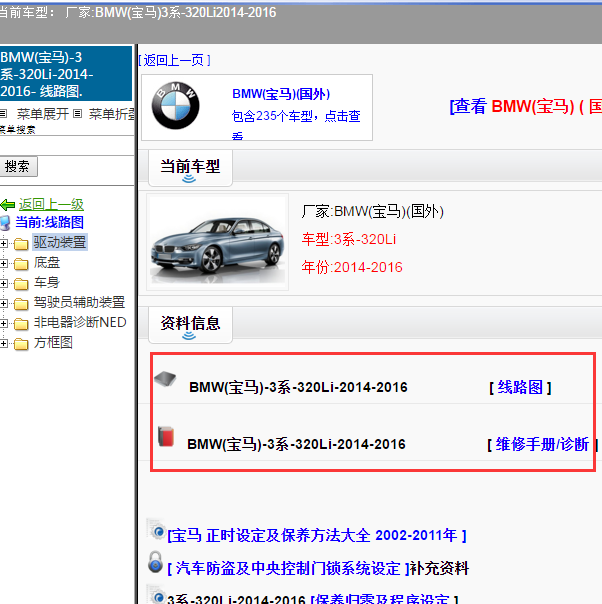
Task: Click the folder icon beside 驾驶员辅助装置
Action: pyautogui.click(x=21, y=304)
